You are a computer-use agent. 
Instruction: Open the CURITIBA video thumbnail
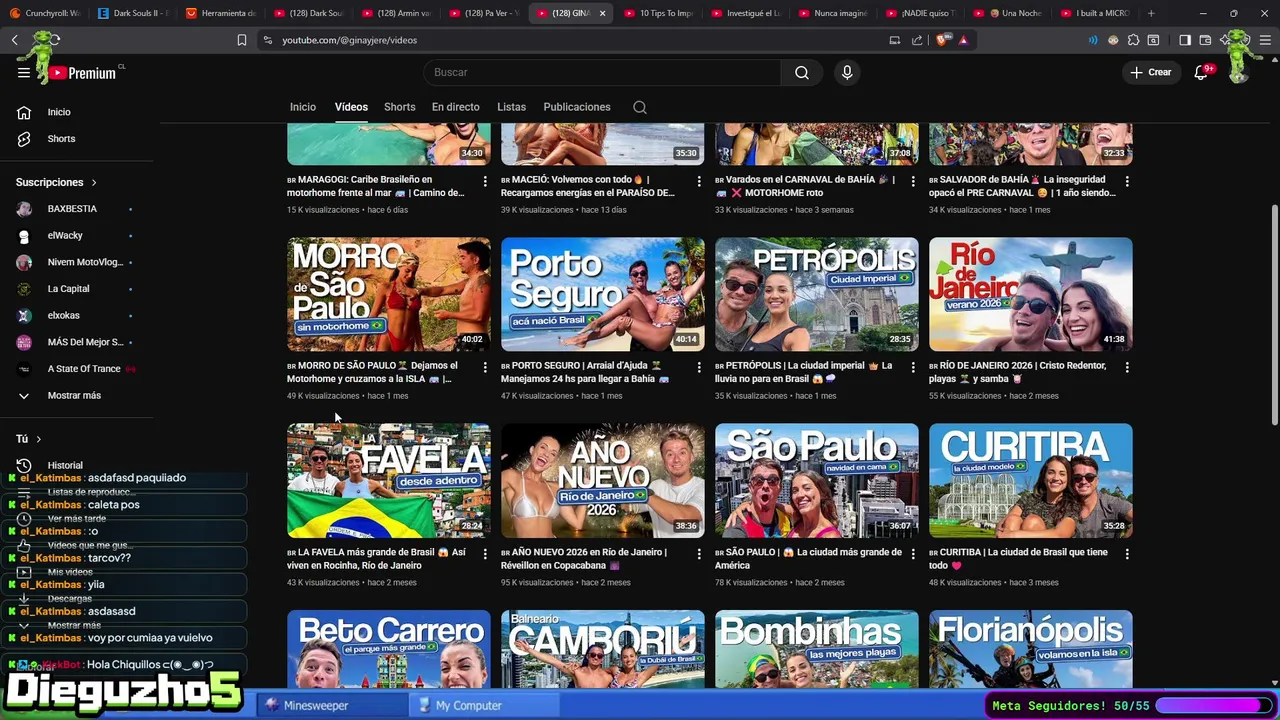click(x=1031, y=480)
